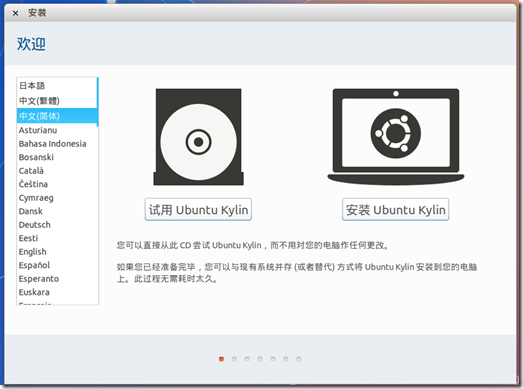Image resolution: width=523 pixels, height=389 pixels.
Task: Switch installer language to Español
Action: tap(57, 265)
